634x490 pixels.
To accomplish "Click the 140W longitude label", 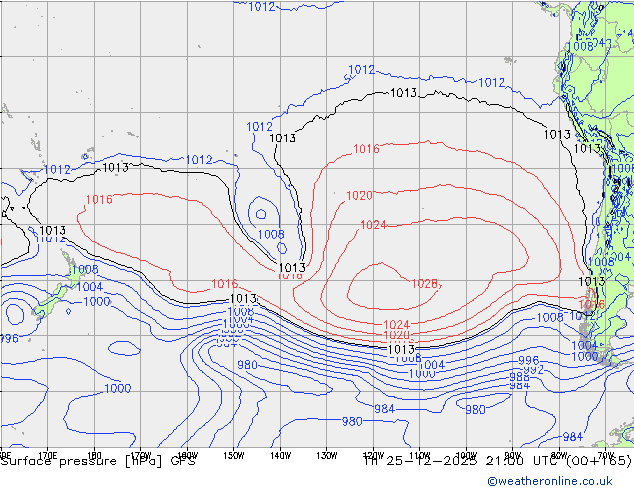I will 280,456.
